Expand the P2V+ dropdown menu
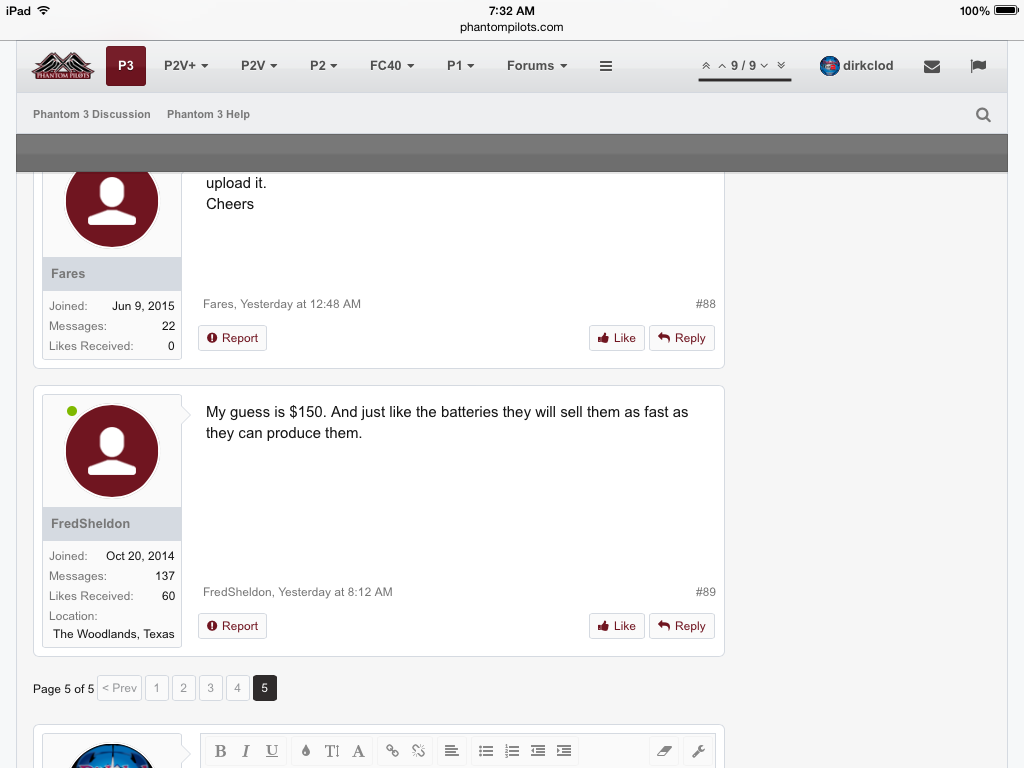 (x=186, y=66)
